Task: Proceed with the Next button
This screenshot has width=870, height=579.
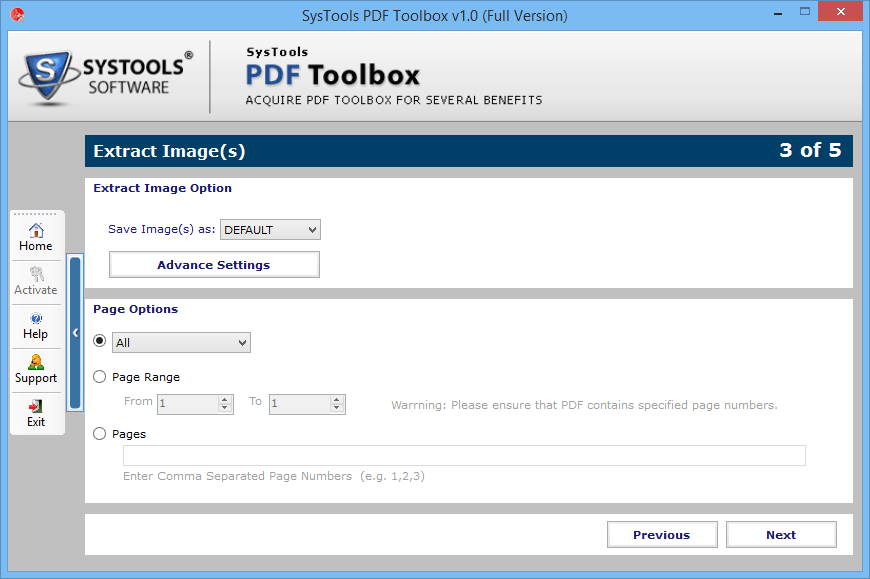Action: pyautogui.click(x=781, y=535)
